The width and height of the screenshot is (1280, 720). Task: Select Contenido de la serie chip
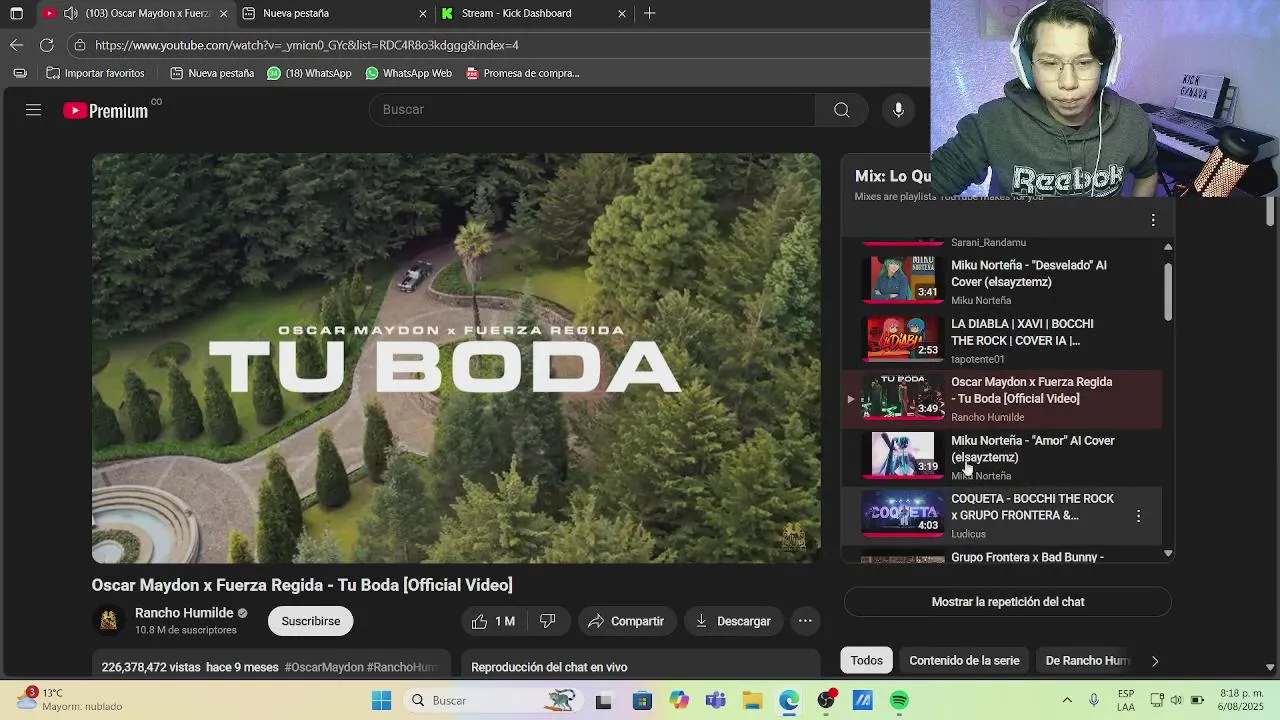coord(964,660)
